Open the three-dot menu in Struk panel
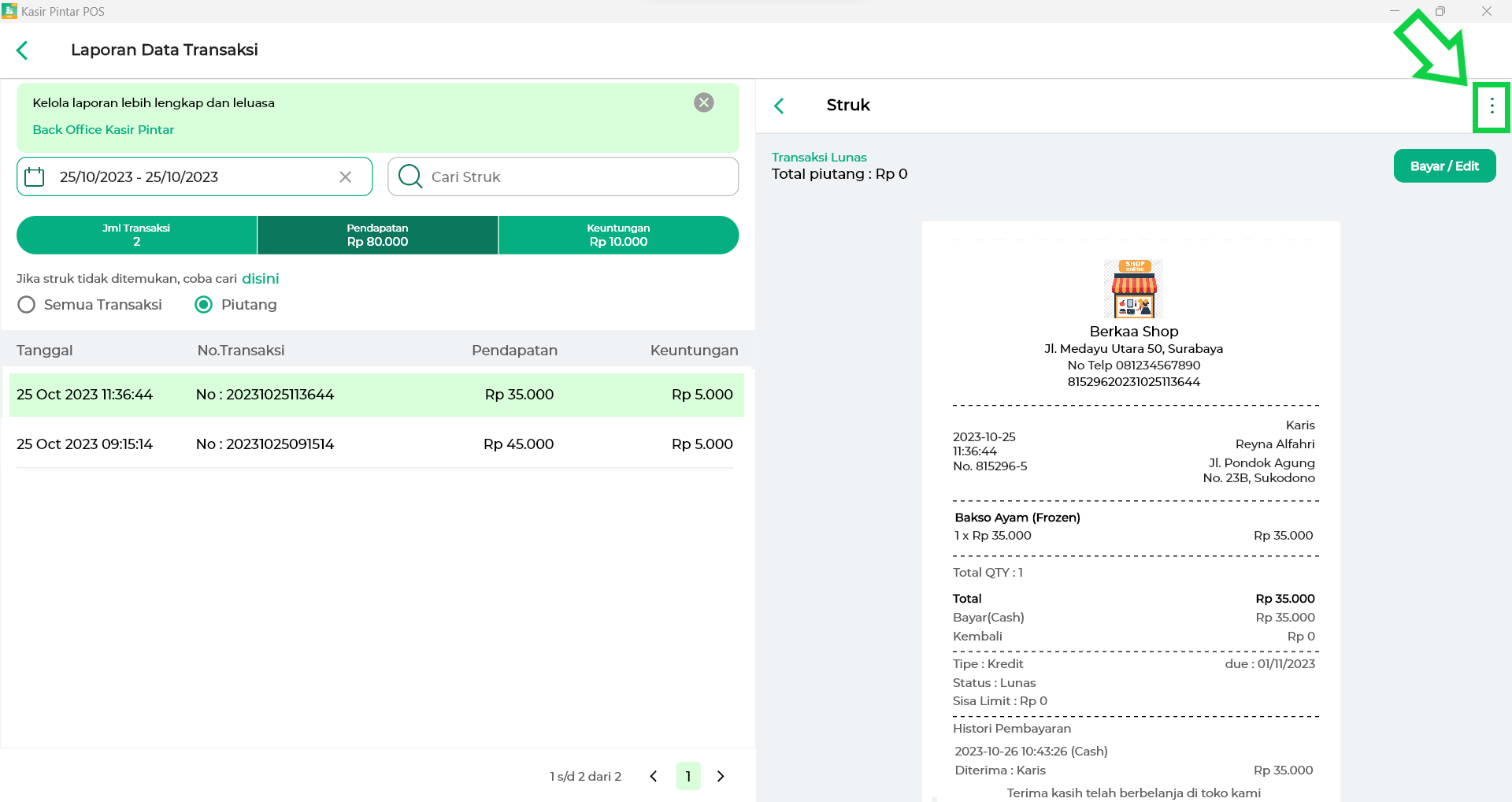Image resolution: width=1512 pixels, height=802 pixels. pos(1492,106)
